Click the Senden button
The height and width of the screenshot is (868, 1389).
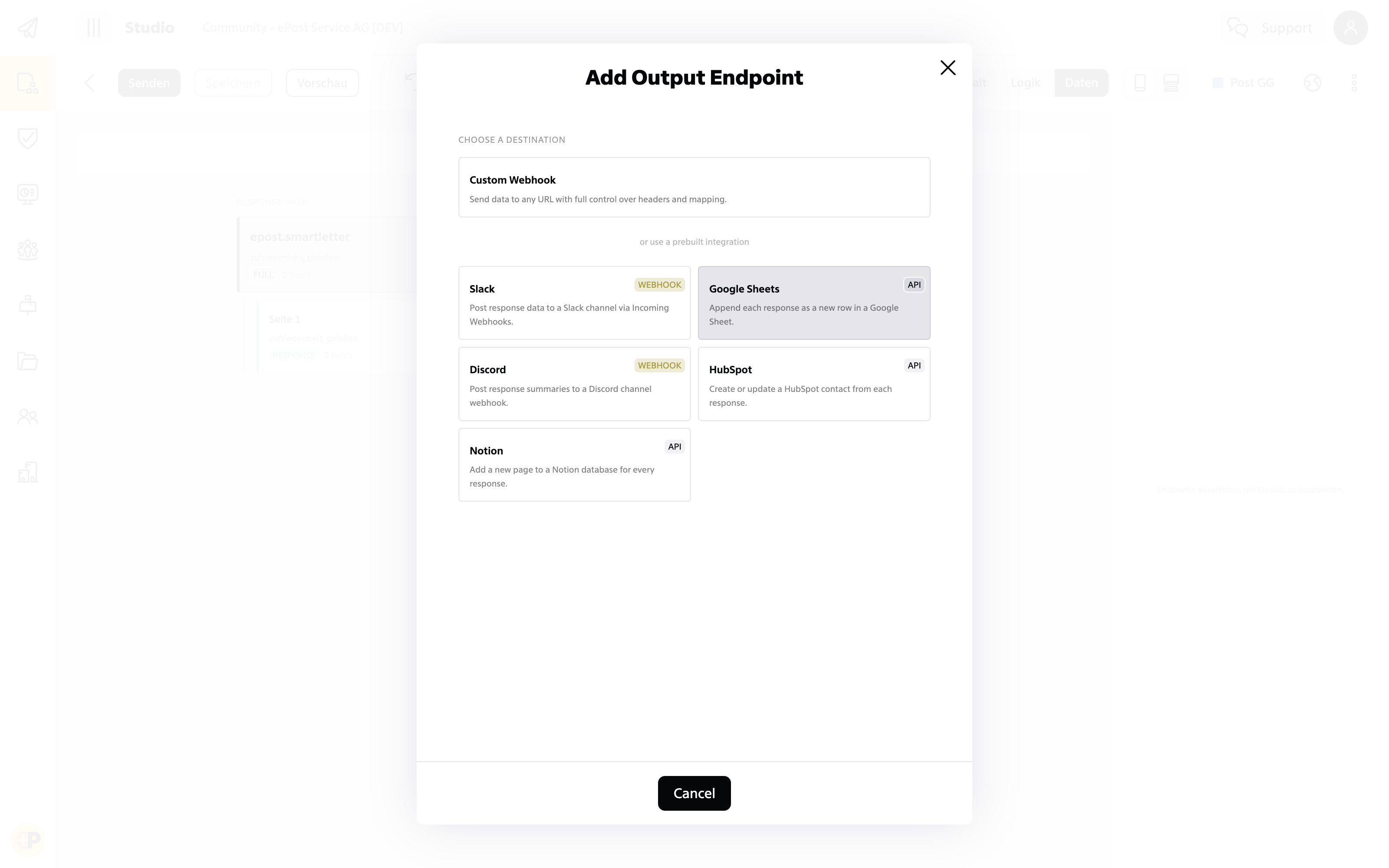click(x=149, y=82)
